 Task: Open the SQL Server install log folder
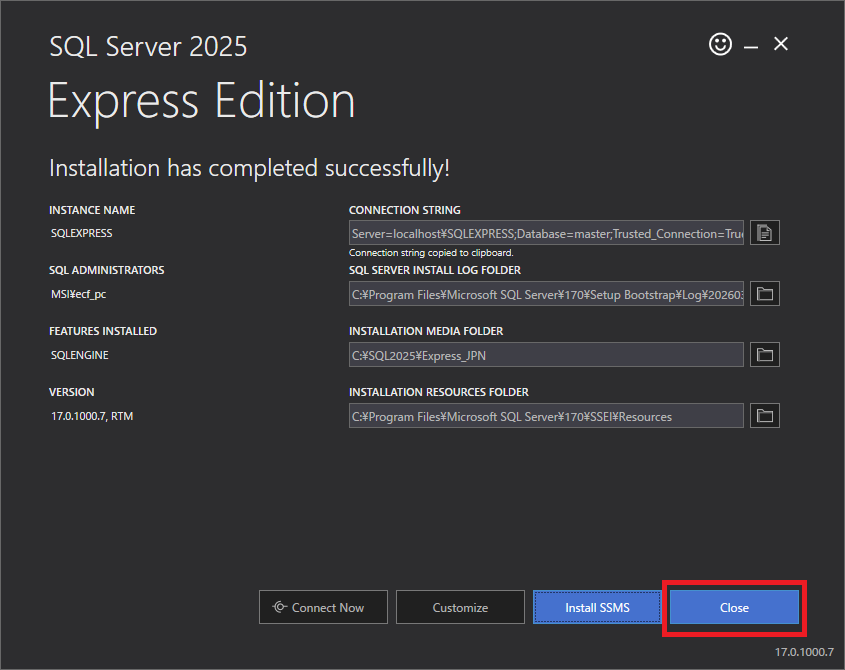[x=765, y=294]
